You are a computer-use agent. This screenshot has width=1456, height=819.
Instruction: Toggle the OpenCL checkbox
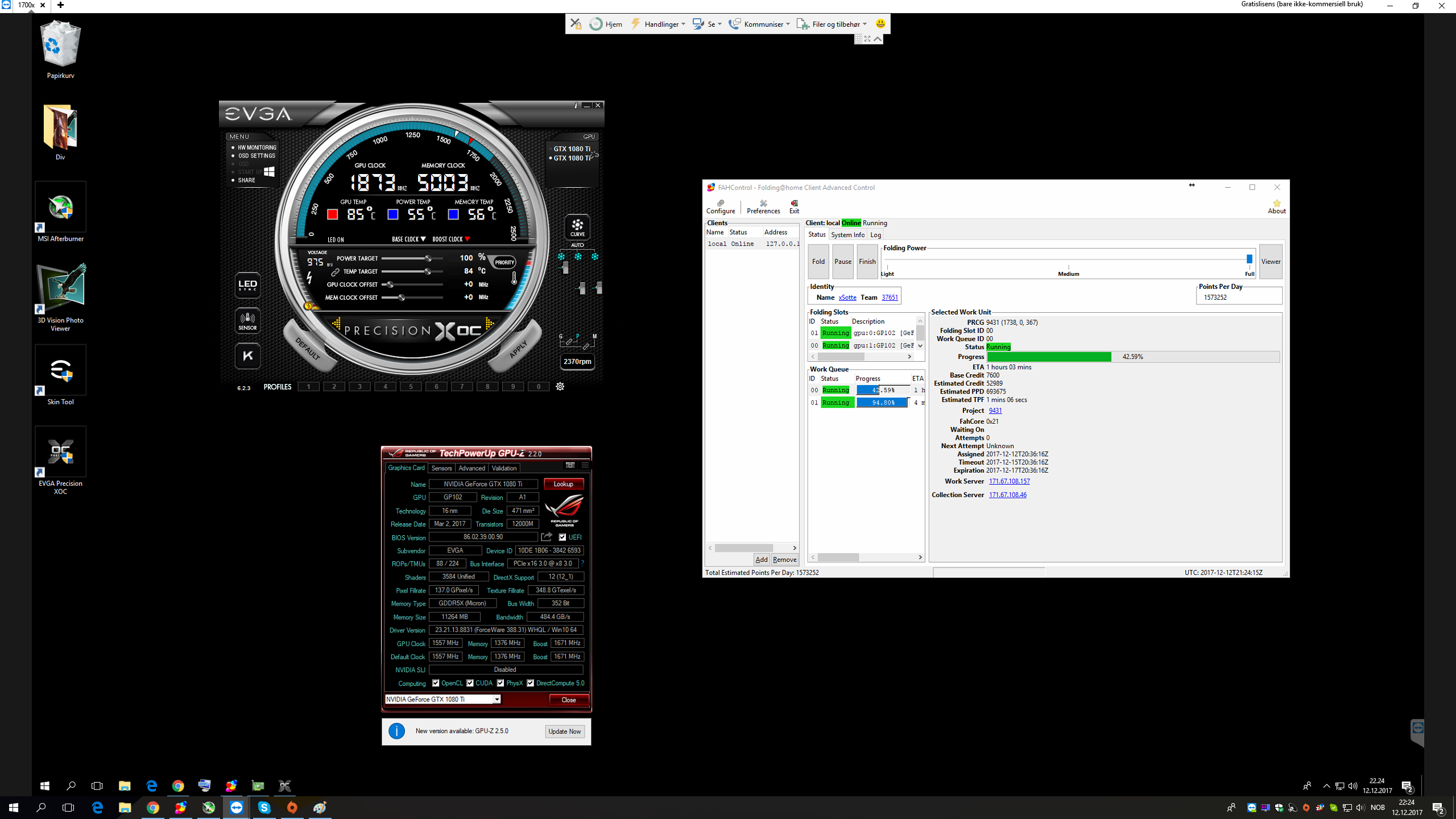[436, 683]
